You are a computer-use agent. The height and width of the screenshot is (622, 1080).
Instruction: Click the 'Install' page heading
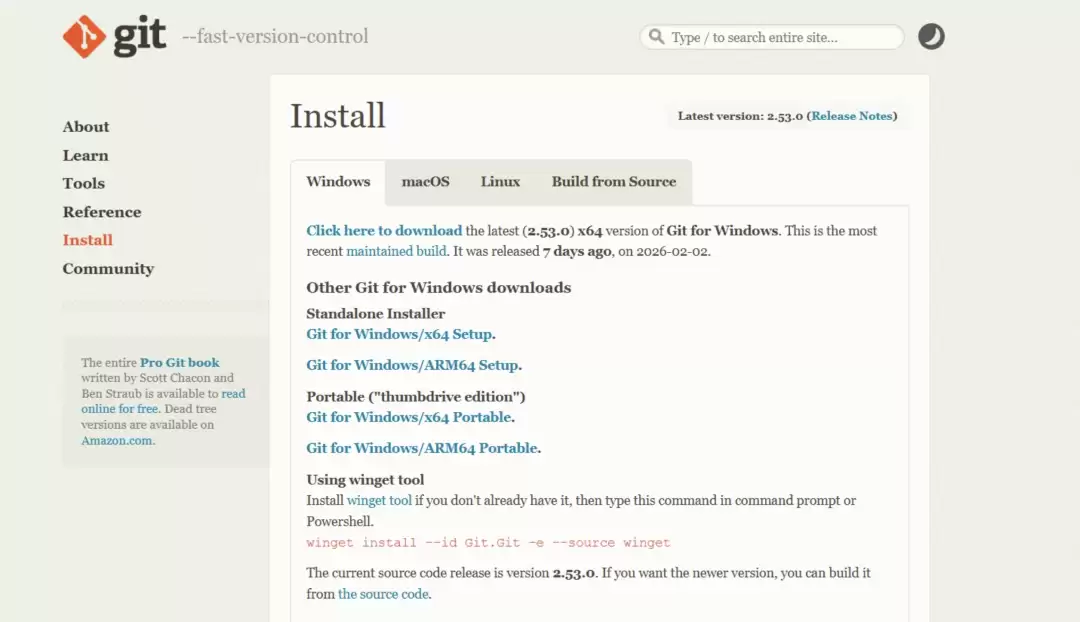338,116
